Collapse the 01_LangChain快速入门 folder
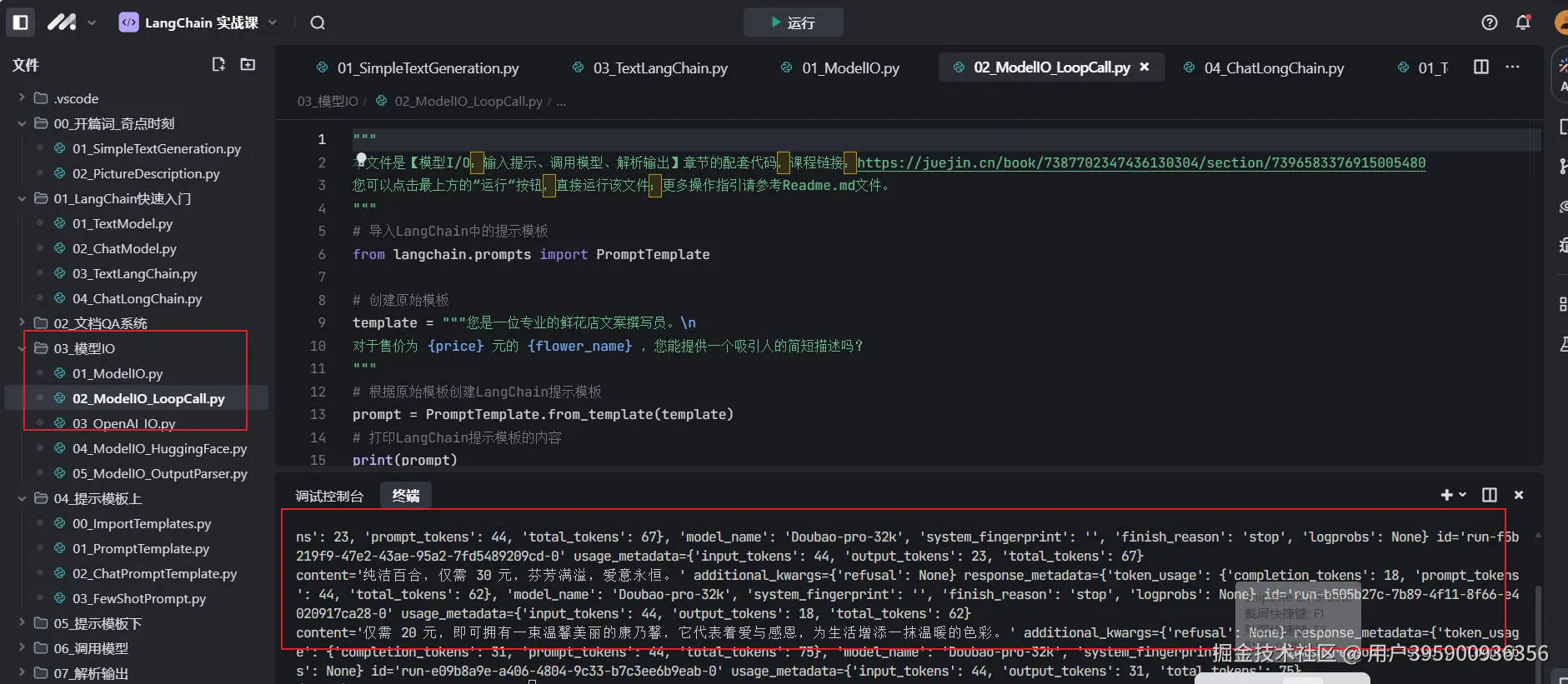The height and width of the screenshot is (684, 1568). click(x=22, y=198)
